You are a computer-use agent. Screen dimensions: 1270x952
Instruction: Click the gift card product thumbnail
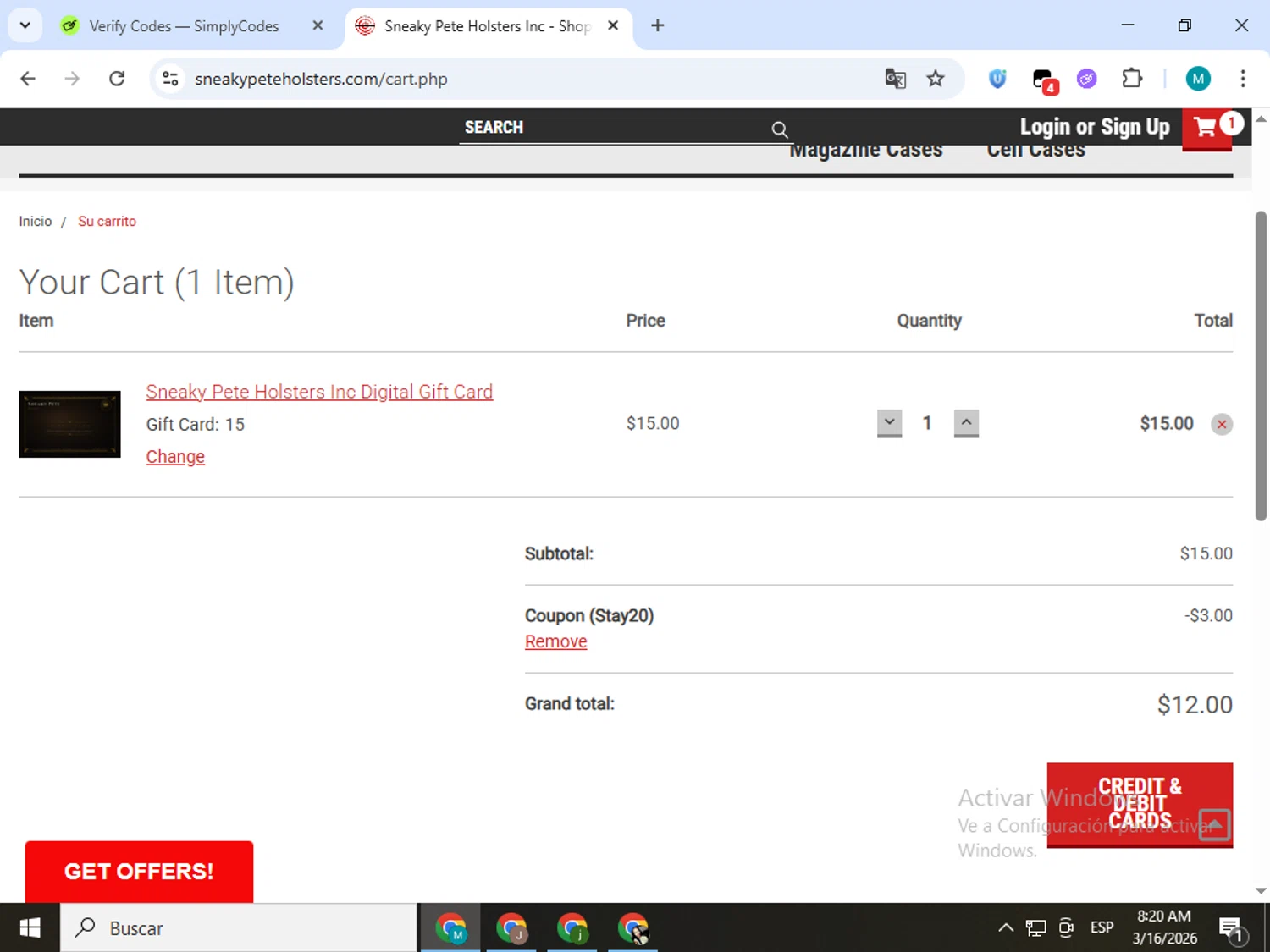pyautogui.click(x=69, y=424)
